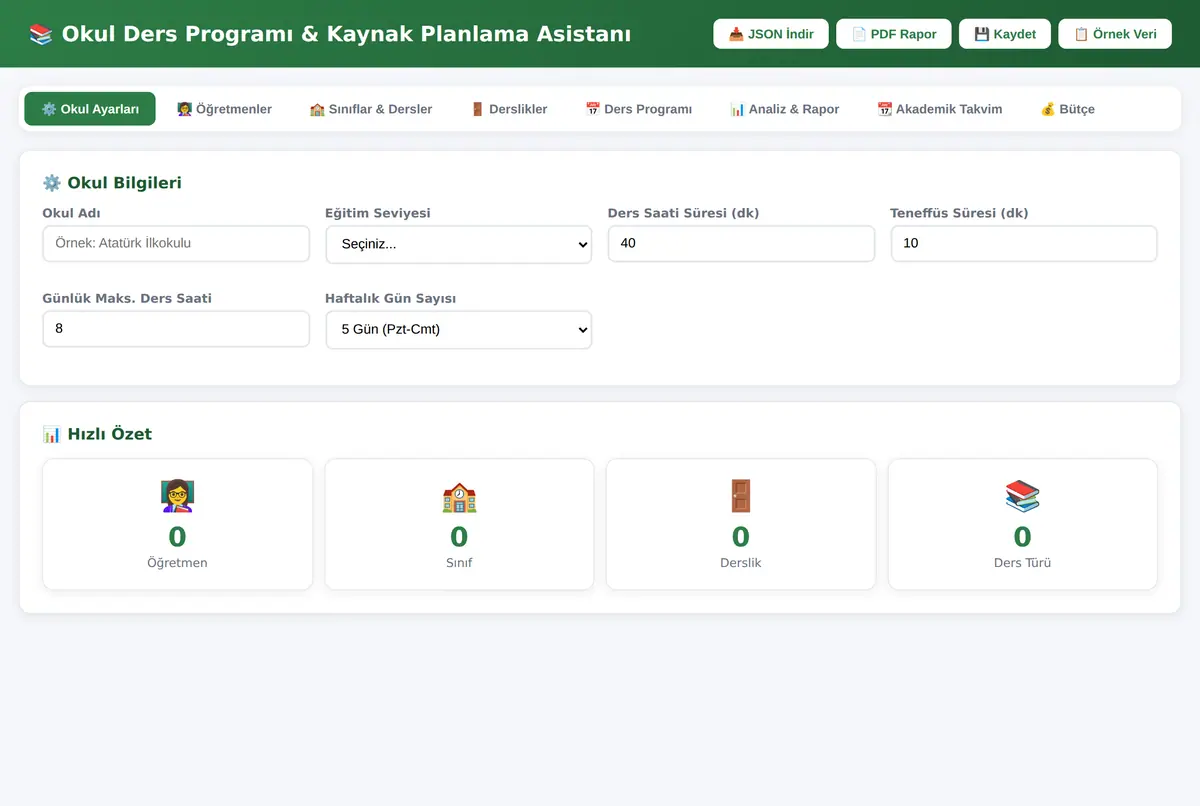Switch to the Okul Ayarları tab
Viewport: 1200px width, 806px height.
(90, 109)
